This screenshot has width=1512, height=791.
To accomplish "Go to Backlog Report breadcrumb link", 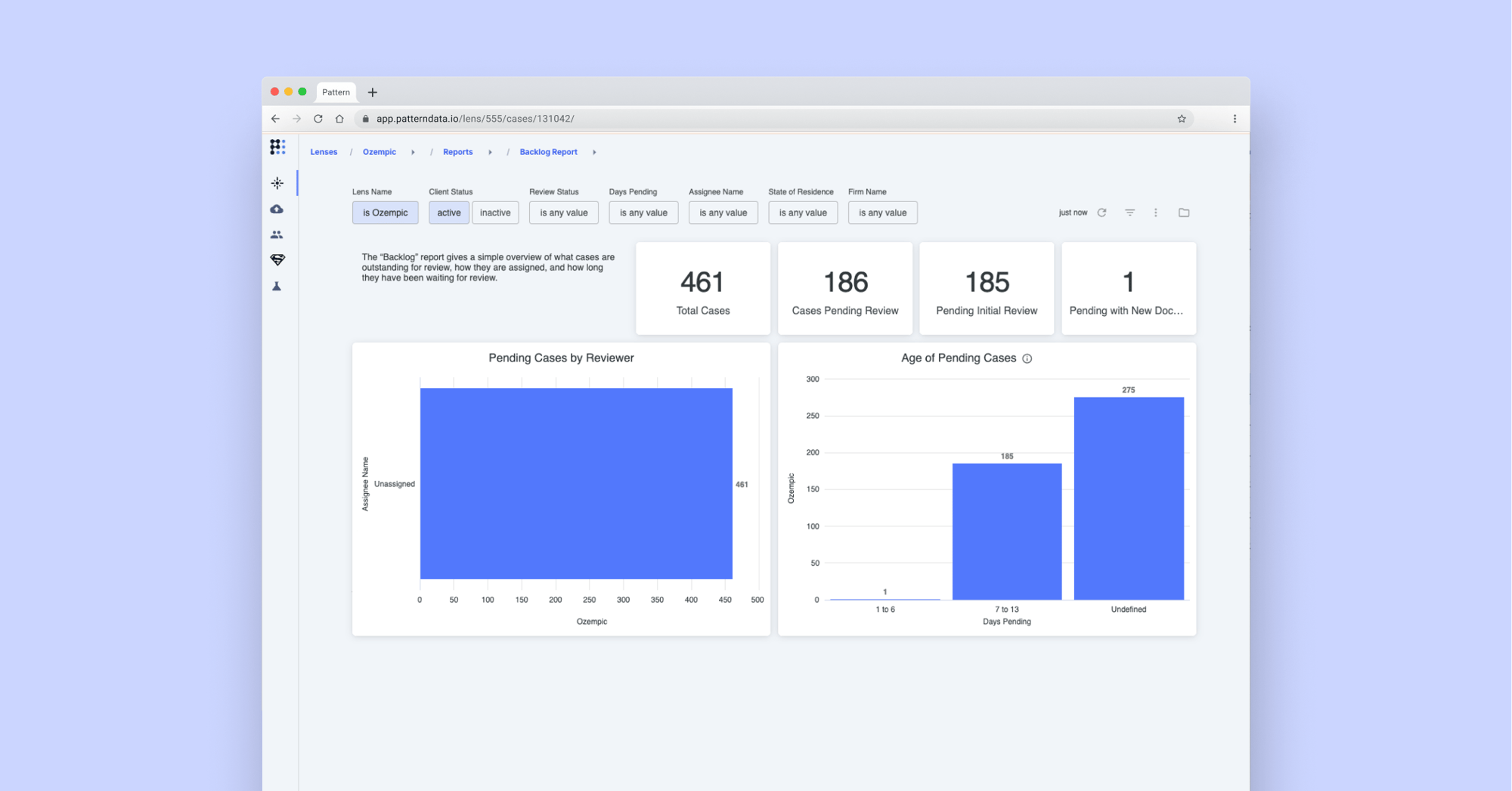I will click(x=548, y=152).
